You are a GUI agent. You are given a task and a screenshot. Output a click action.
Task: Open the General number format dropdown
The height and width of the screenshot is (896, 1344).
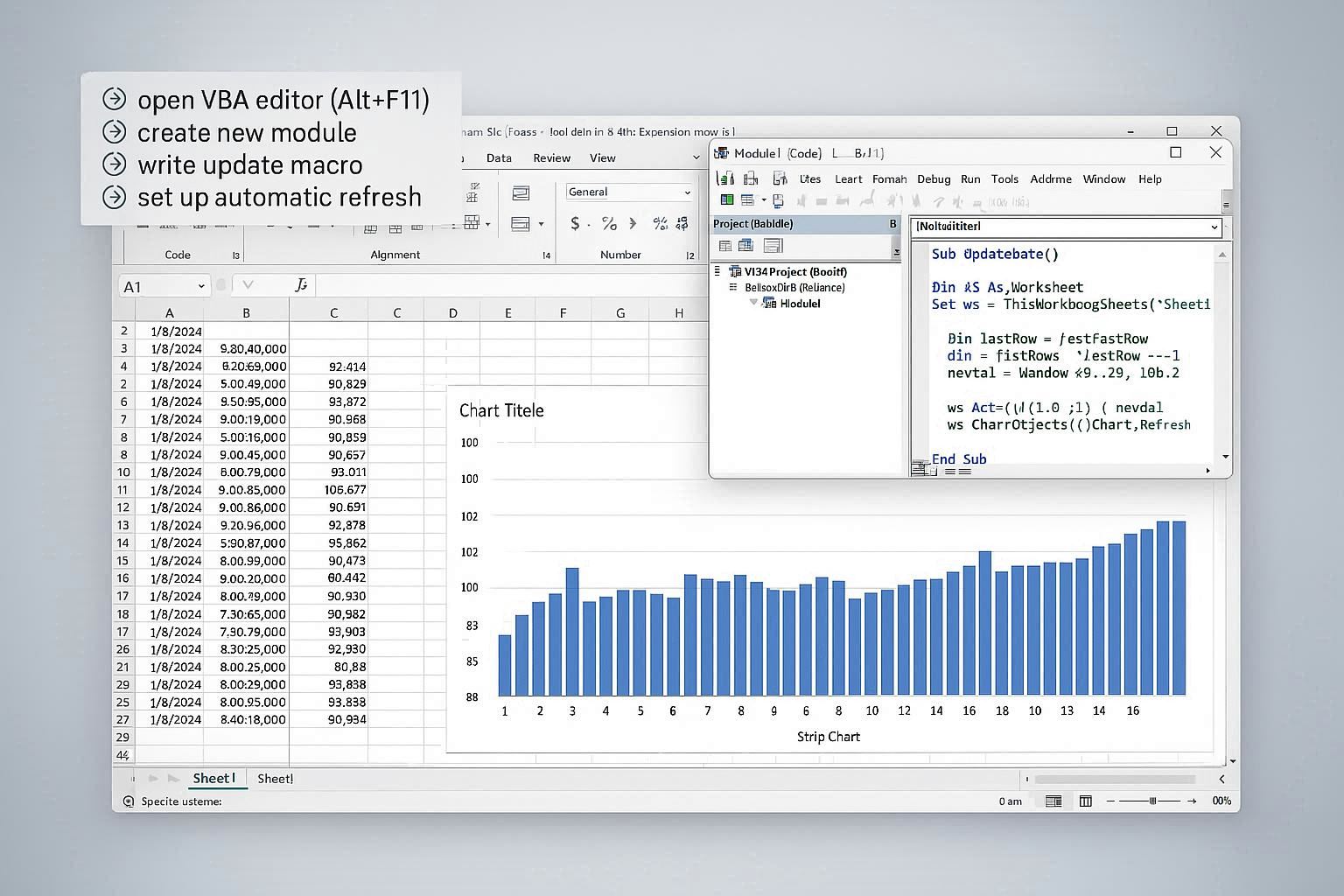(687, 192)
